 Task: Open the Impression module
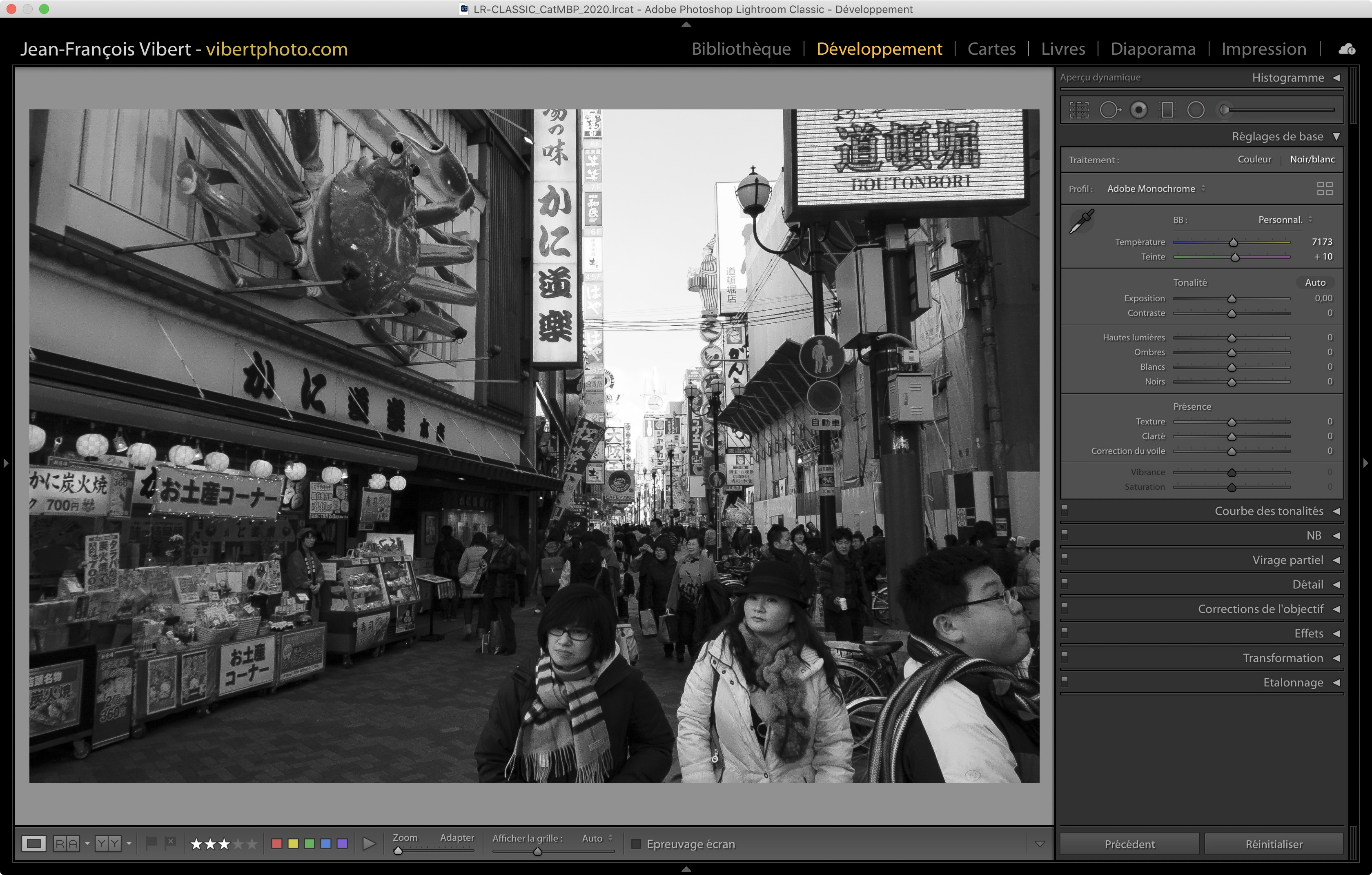point(1263,49)
